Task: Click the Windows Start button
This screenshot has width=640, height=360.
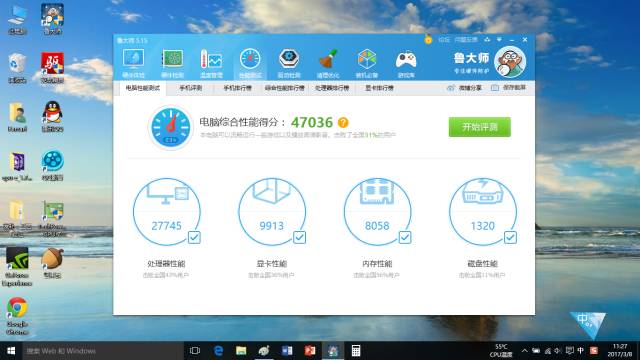Action: (11, 351)
